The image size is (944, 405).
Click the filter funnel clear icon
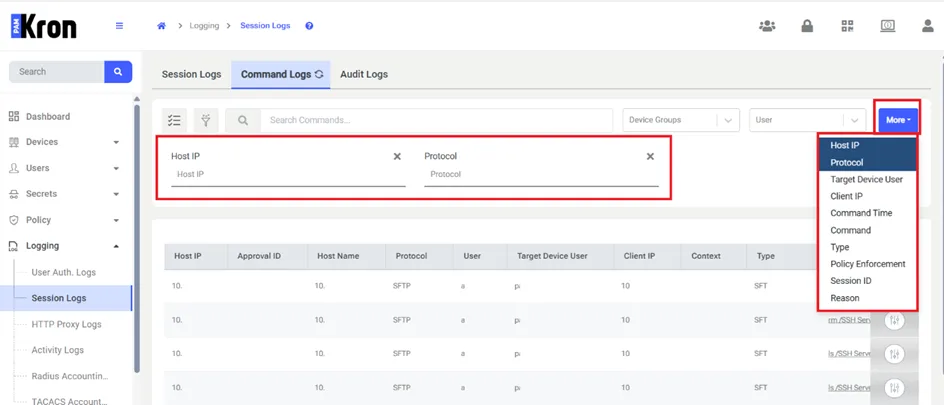206,120
